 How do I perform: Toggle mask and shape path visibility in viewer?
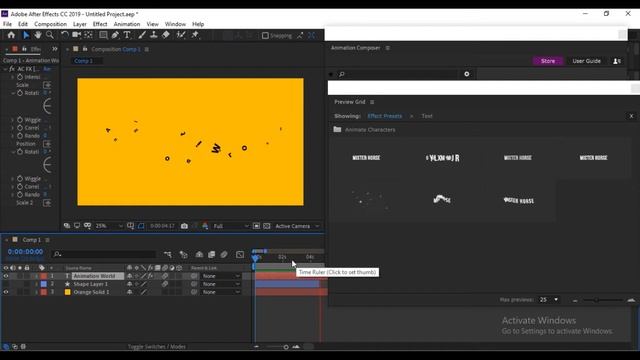(x=141, y=226)
